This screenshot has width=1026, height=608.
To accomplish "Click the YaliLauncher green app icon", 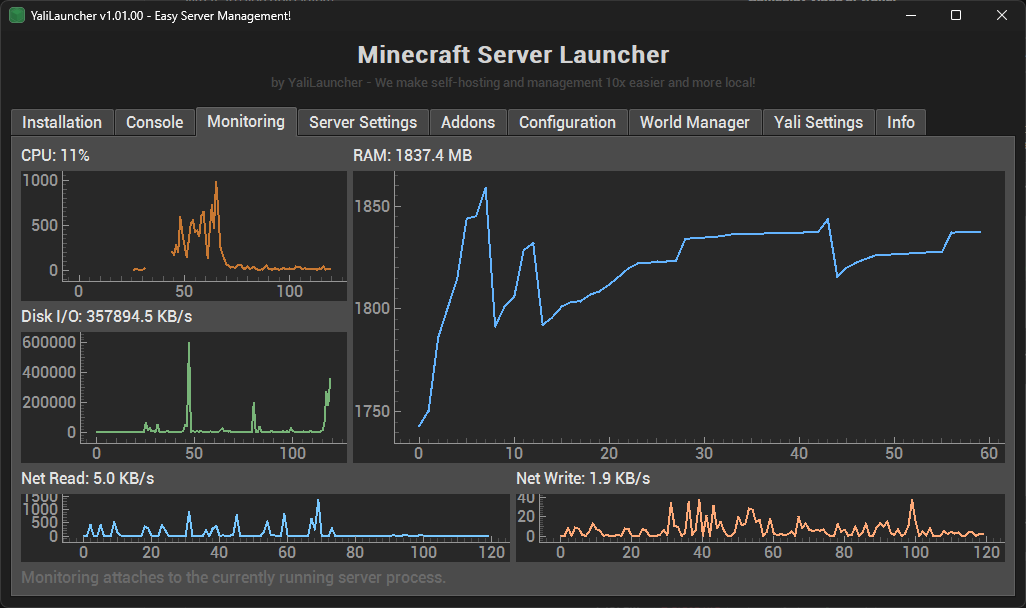I will pyautogui.click(x=17, y=15).
